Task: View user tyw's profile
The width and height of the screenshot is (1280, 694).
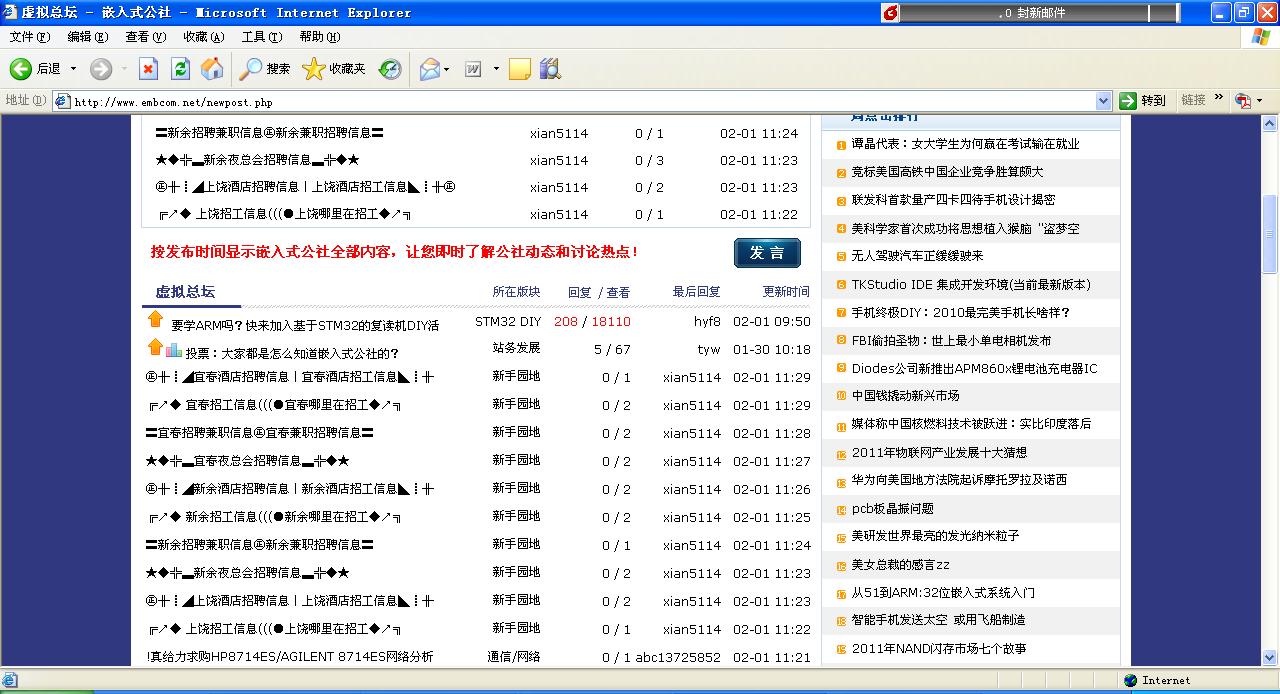Action: click(x=709, y=349)
